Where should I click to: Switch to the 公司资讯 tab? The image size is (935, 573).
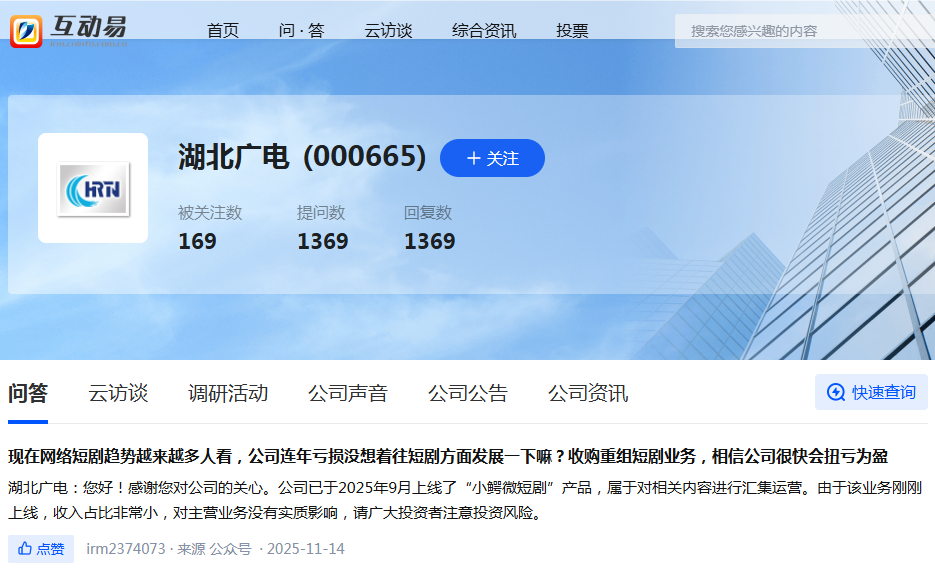click(588, 394)
